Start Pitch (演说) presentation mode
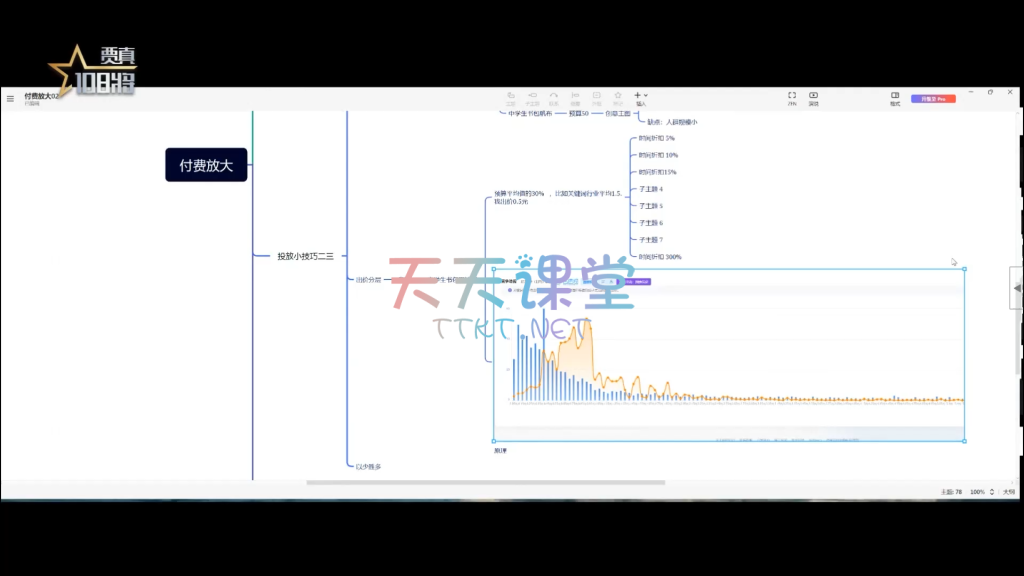The height and width of the screenshot is (576, 1024). click(x=813, y=97)
